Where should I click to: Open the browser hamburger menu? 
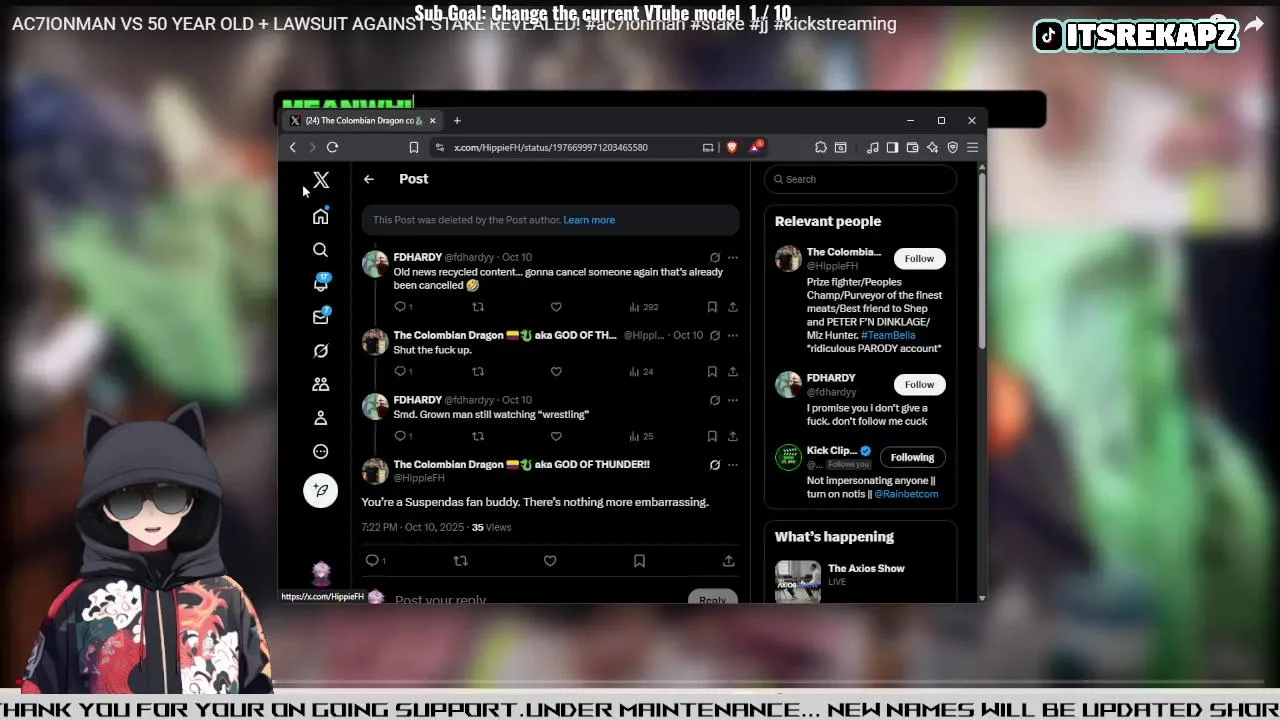(972, 147)
